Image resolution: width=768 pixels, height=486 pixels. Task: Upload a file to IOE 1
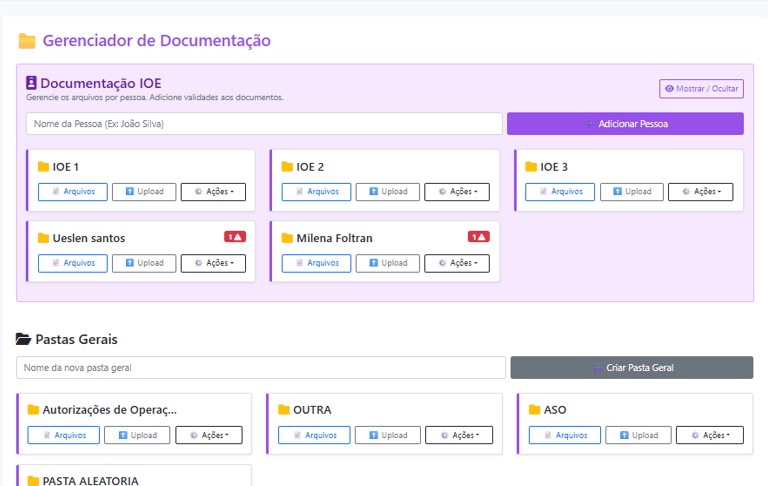[144, 192]
